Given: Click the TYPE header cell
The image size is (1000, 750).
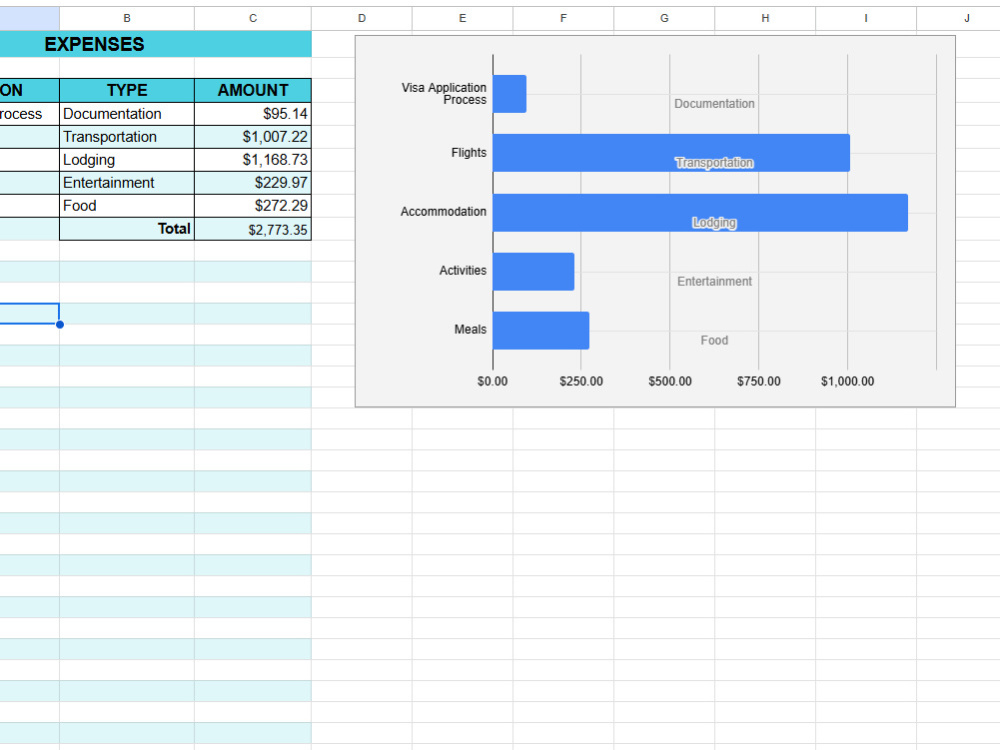Looking at the screenshot, I should pyautogui.click(x=127, y=91).
